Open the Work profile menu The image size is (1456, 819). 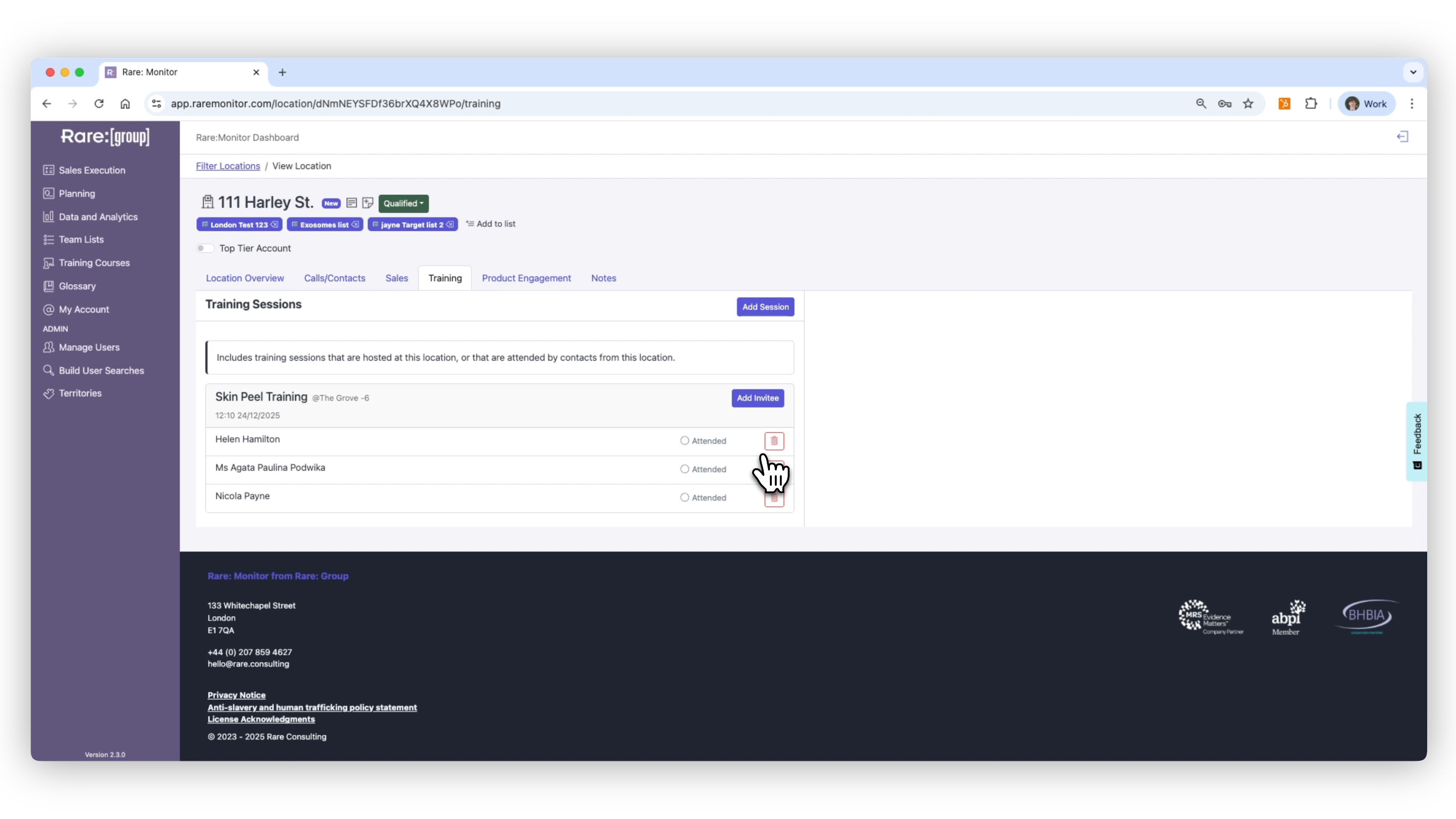click(1366, 104)
